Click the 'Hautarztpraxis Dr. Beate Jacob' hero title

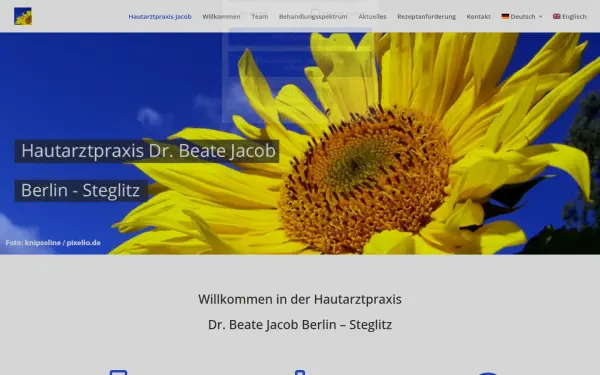[147, 151]
